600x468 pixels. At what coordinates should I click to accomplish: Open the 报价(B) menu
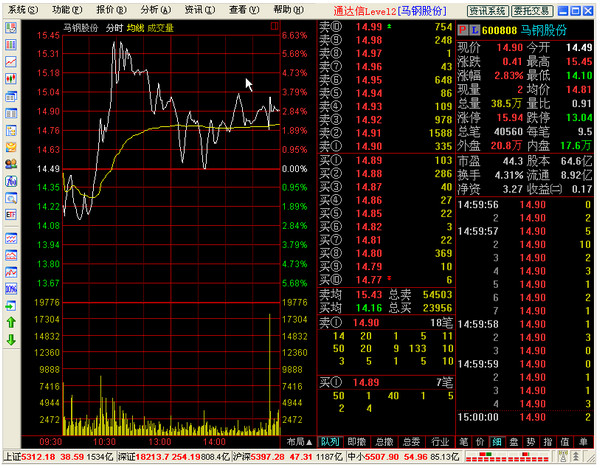(x=111, y=10)
